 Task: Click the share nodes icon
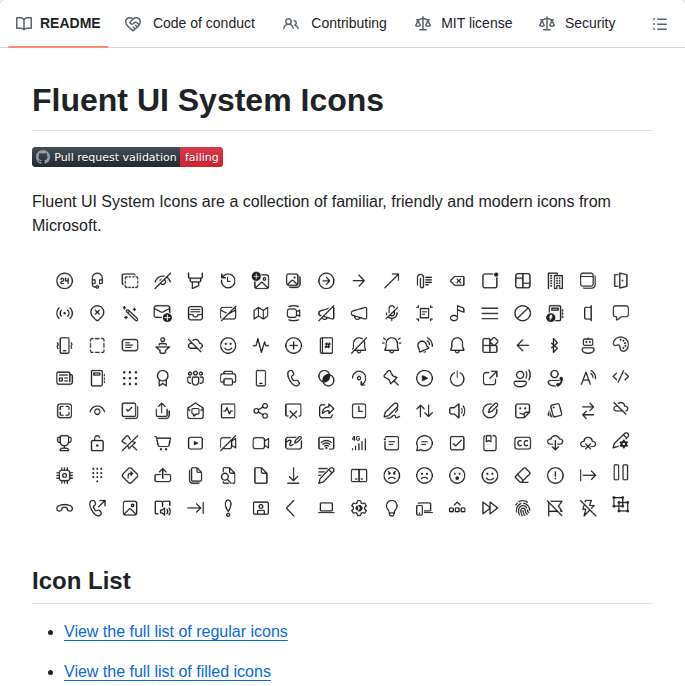point(261,411)
